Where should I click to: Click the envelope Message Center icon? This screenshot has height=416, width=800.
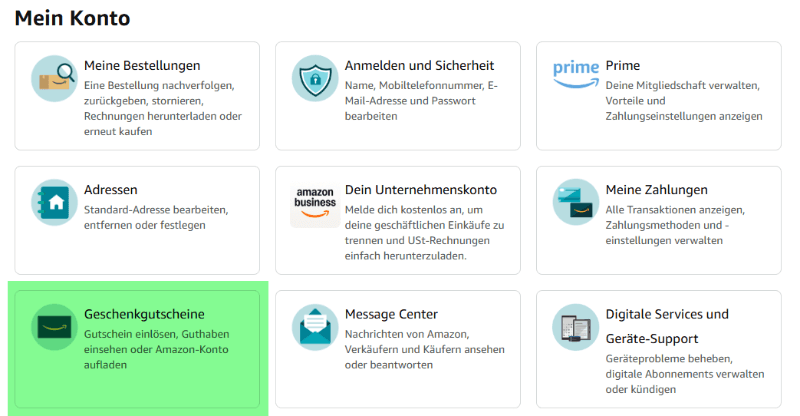(315, 327)
